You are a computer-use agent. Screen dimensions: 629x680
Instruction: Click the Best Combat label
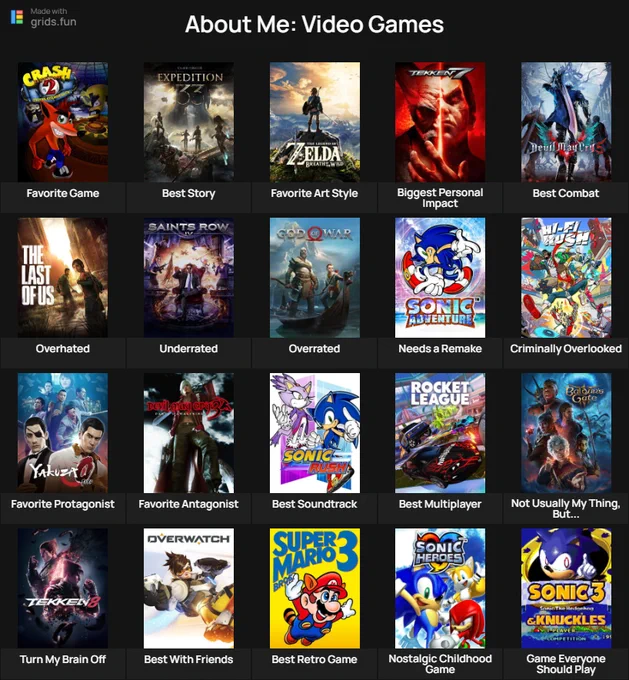566,193
